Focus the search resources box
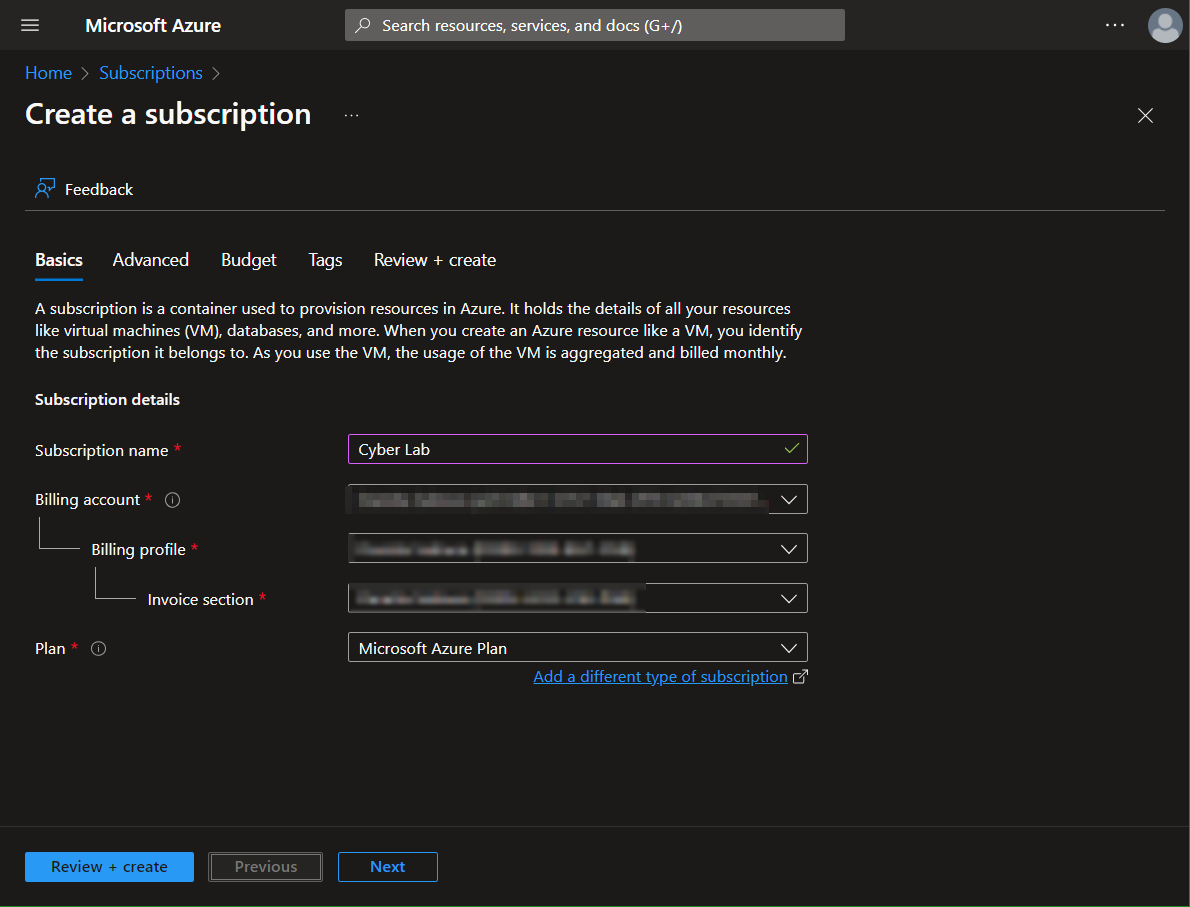 [595, 25]
